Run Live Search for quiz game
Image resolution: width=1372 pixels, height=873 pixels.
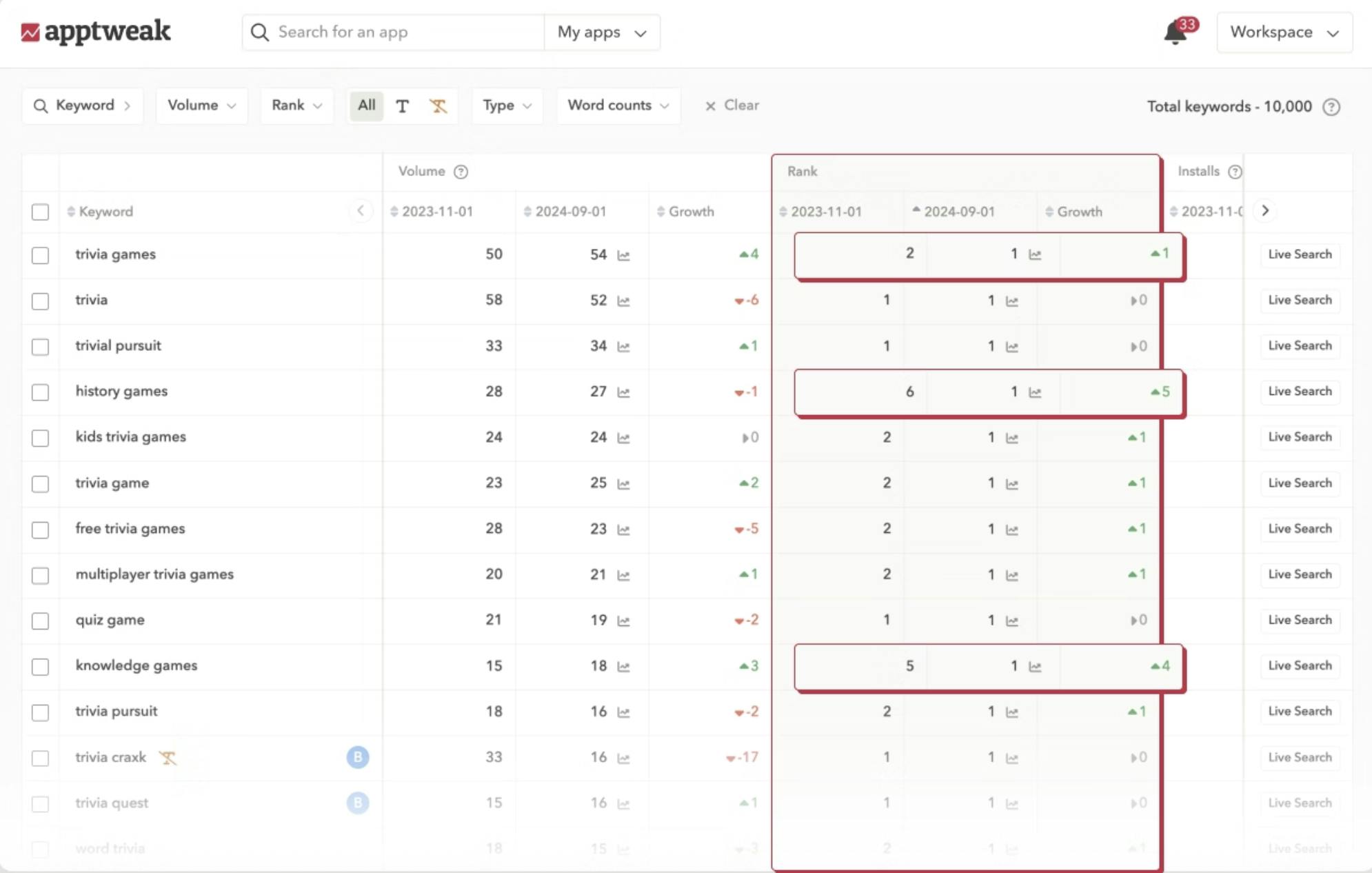click(1299, 619)
